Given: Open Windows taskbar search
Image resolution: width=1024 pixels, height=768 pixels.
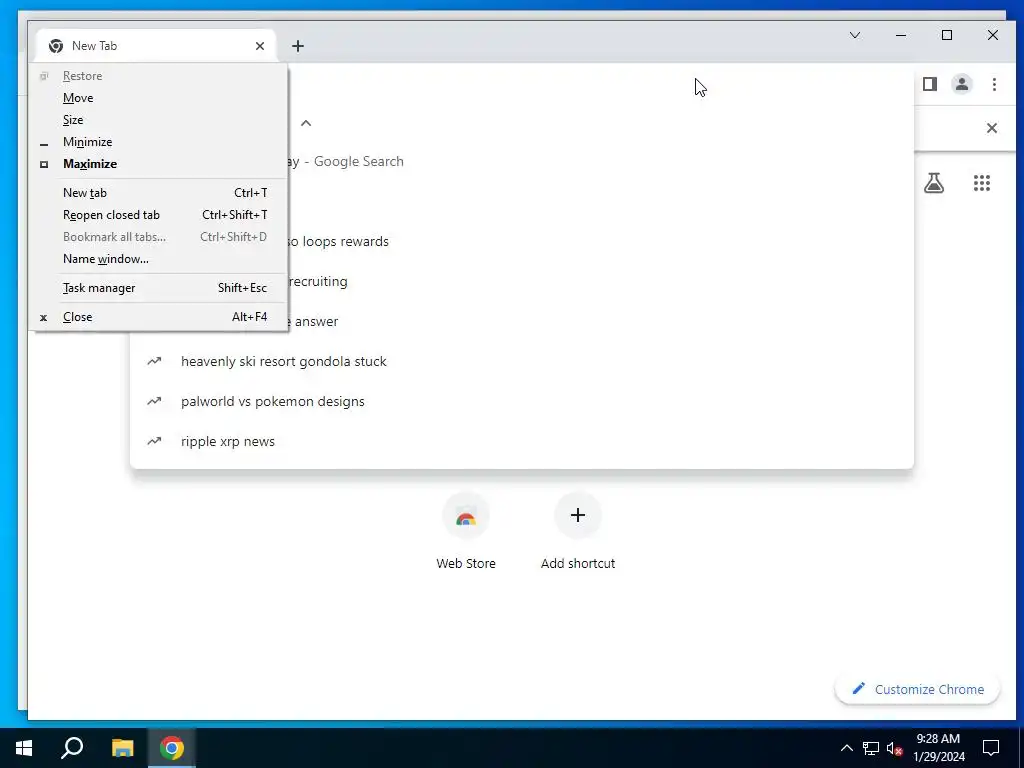Looking at the screenshot, I should coord(72,748).
